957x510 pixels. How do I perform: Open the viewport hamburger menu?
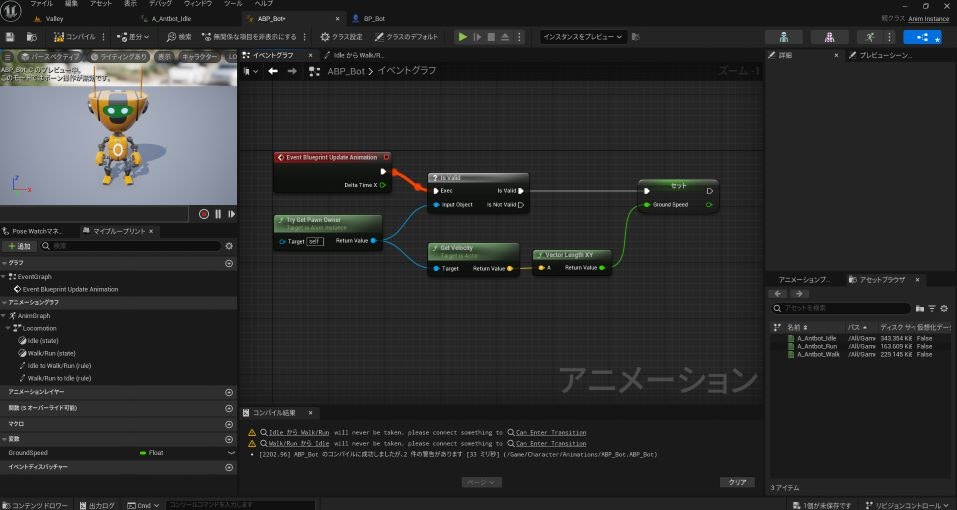point(7,57)
